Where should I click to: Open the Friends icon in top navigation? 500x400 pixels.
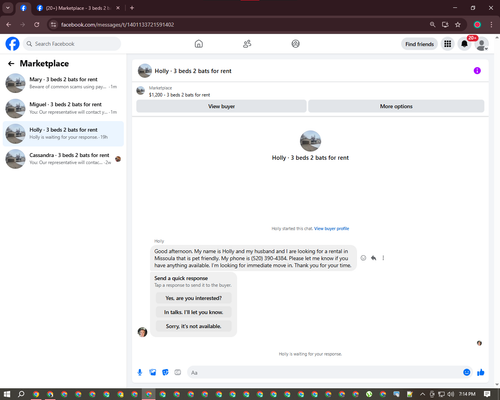247,44
